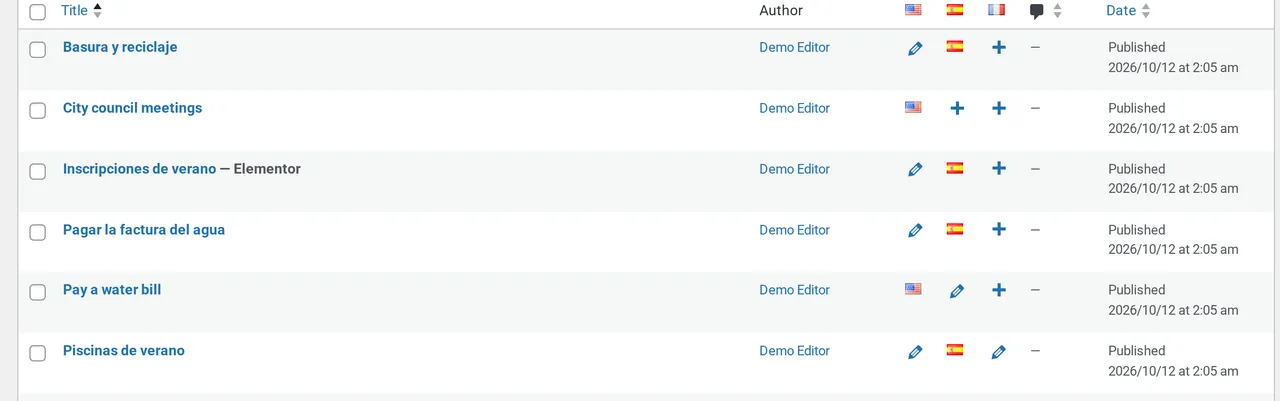Viewport: 1280px width, 401px height.
Task: Add French translation for Inscripciones de verano
Action: click(998, 169)
